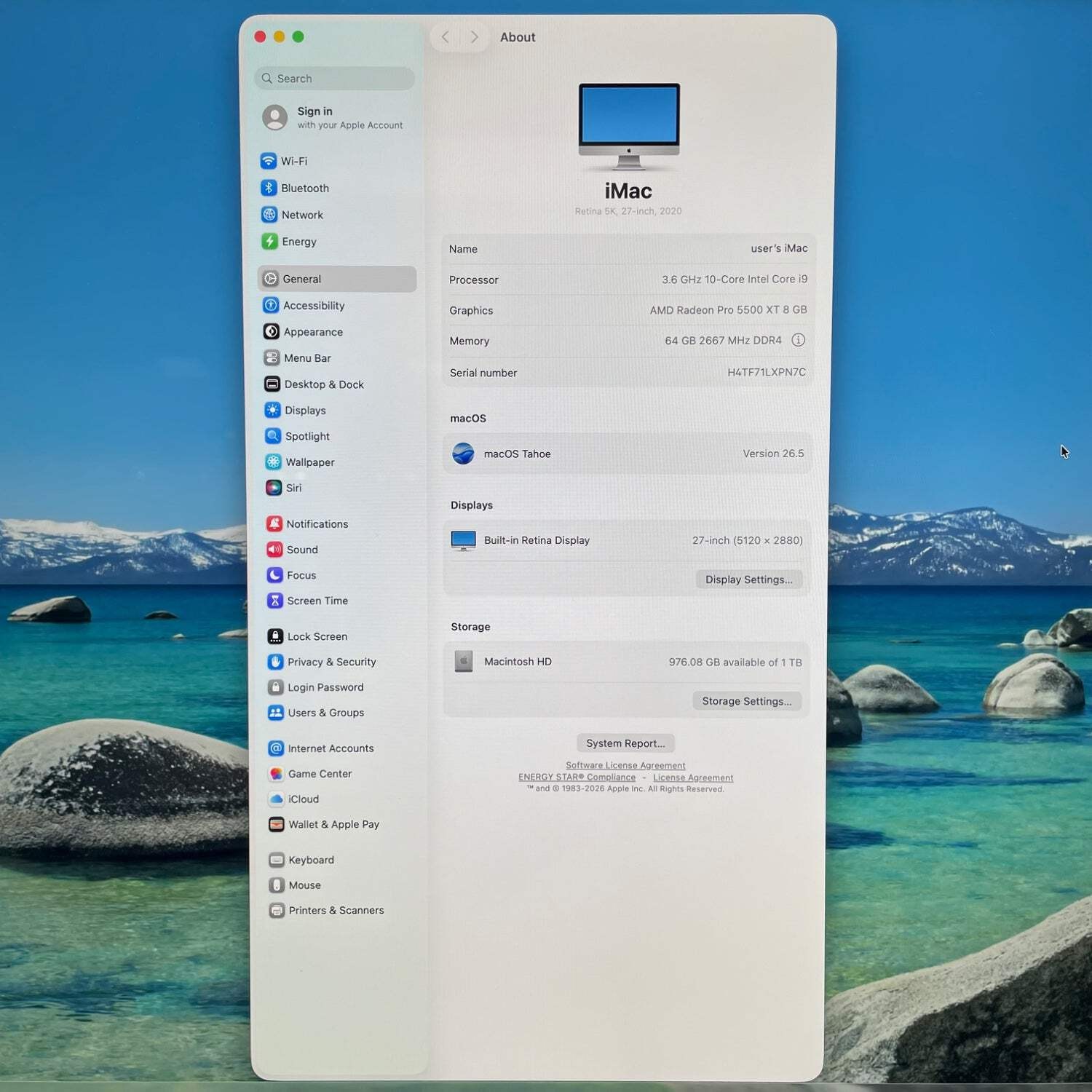This screenshot has width=1092, height=1092.
Task: Click the Macintosh HD drive icon
Action: 464,661
